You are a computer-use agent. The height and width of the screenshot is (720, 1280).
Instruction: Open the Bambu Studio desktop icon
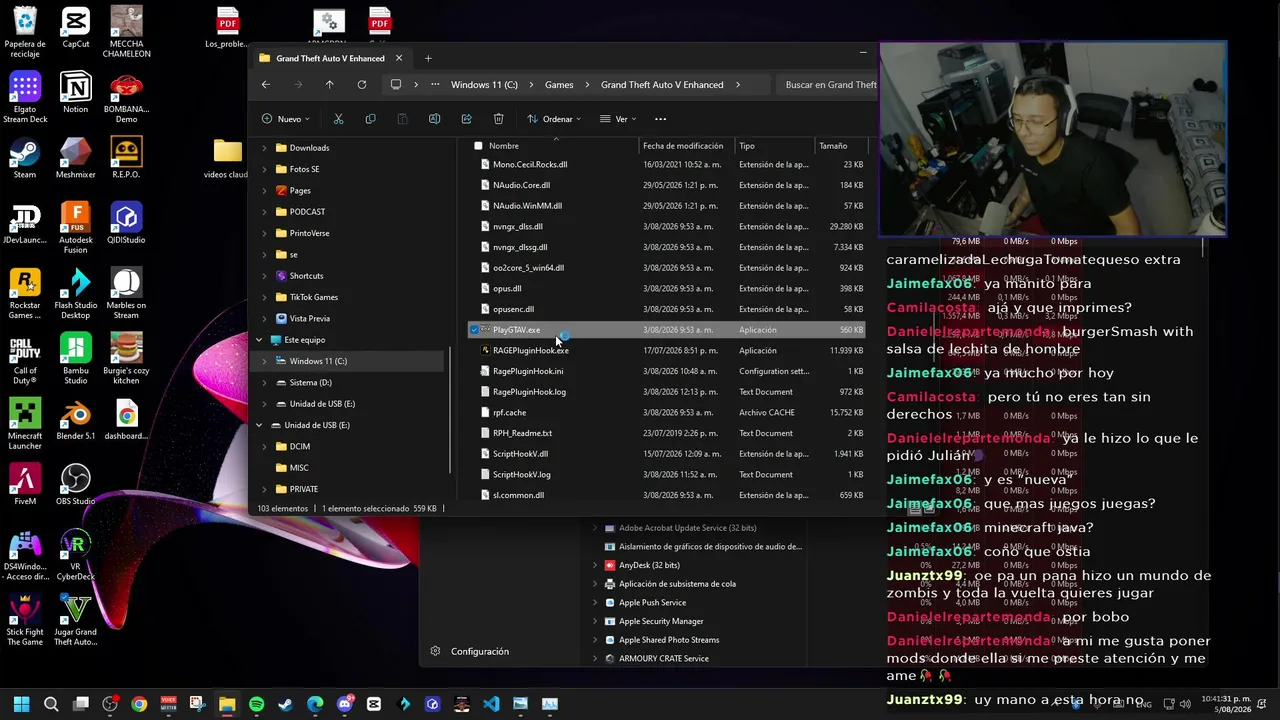tap(75, 359)
